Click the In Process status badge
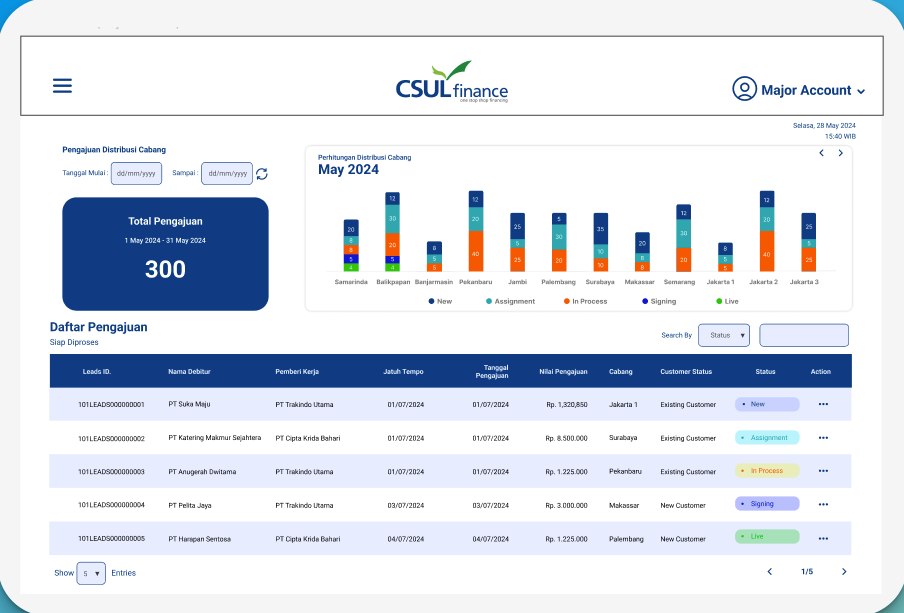The width and height of the screenshot is (904, 613). [767, 471]
